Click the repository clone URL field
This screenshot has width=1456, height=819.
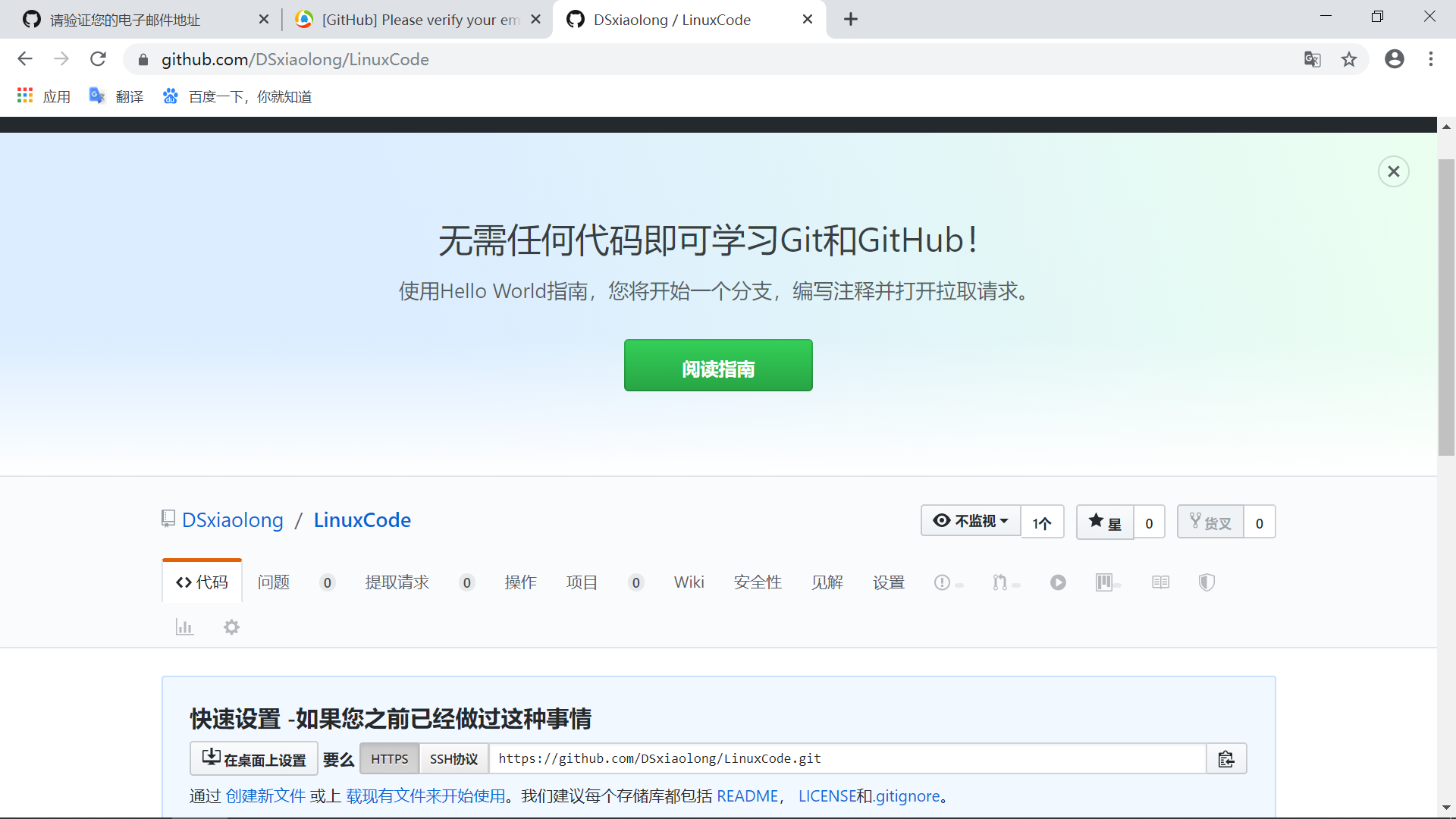pyautogui.click(x=846, y=759)
